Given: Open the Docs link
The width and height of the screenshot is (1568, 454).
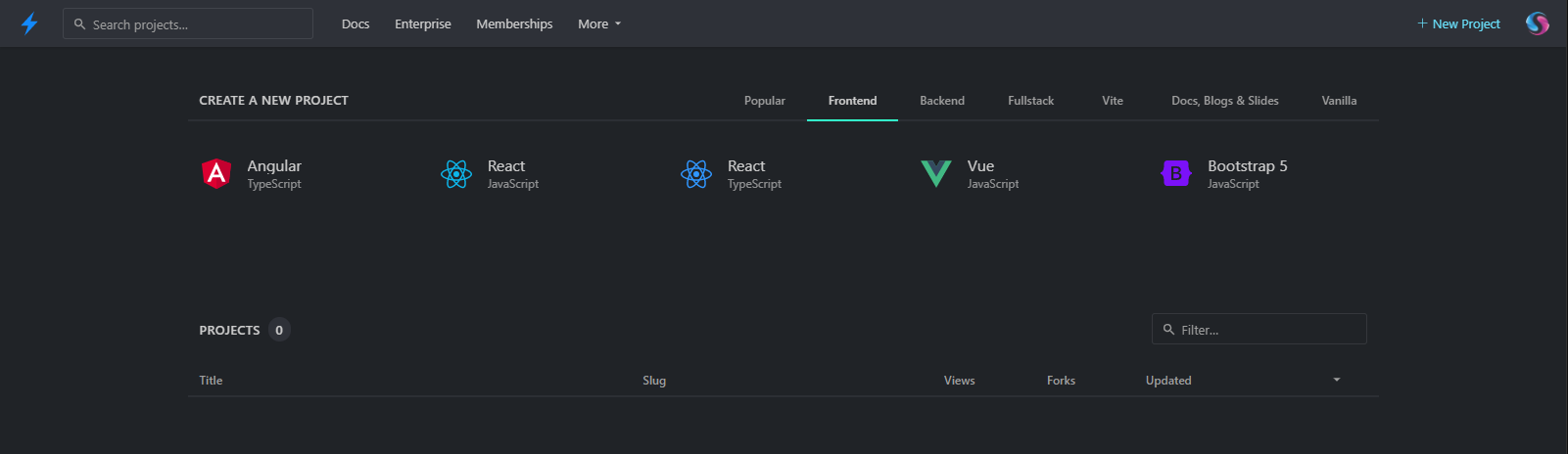Looking at the screenshot, I should click(x=356, y=23).
